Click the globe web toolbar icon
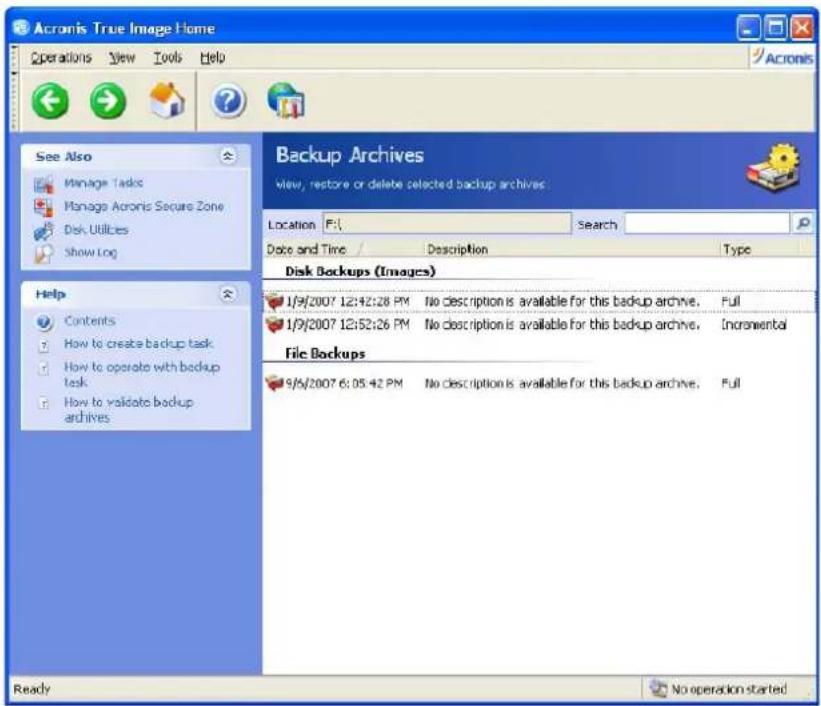 coord(286,100)
